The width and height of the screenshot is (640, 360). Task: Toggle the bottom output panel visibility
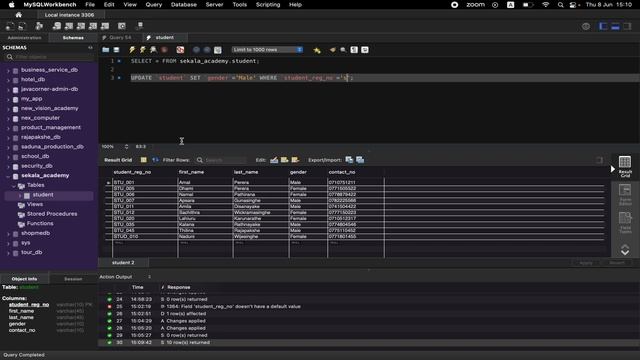coord(615,27)
